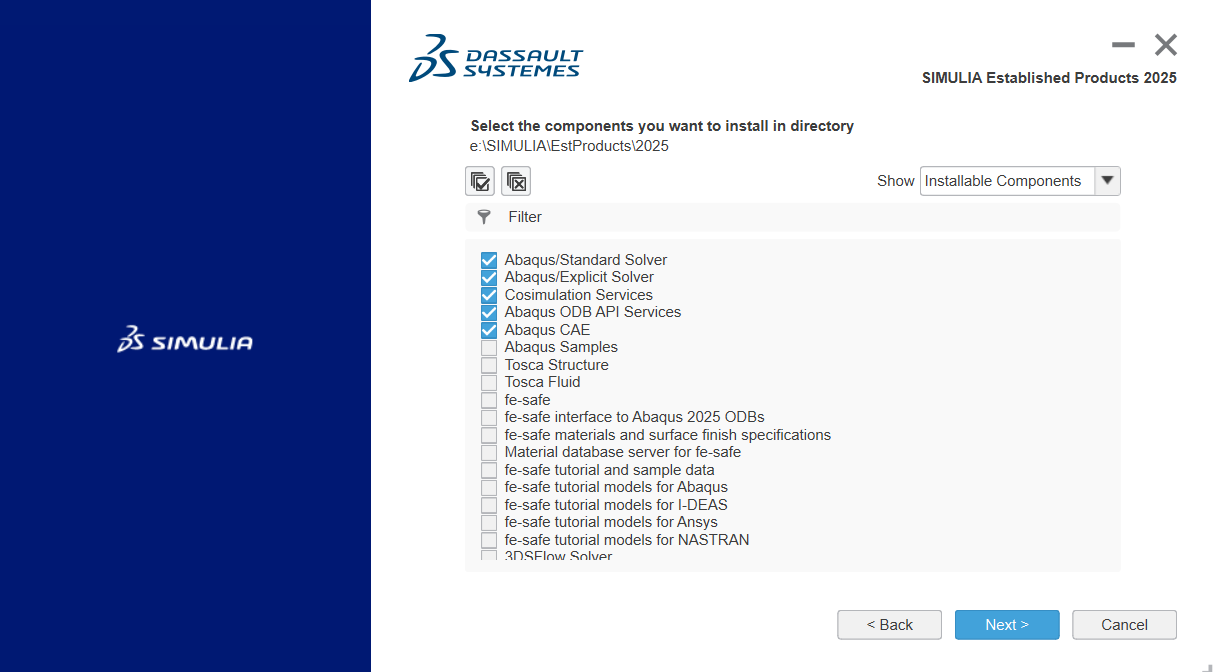Check fe-safe interface to Abaqus 2025 ODBs

pos(488,416)
